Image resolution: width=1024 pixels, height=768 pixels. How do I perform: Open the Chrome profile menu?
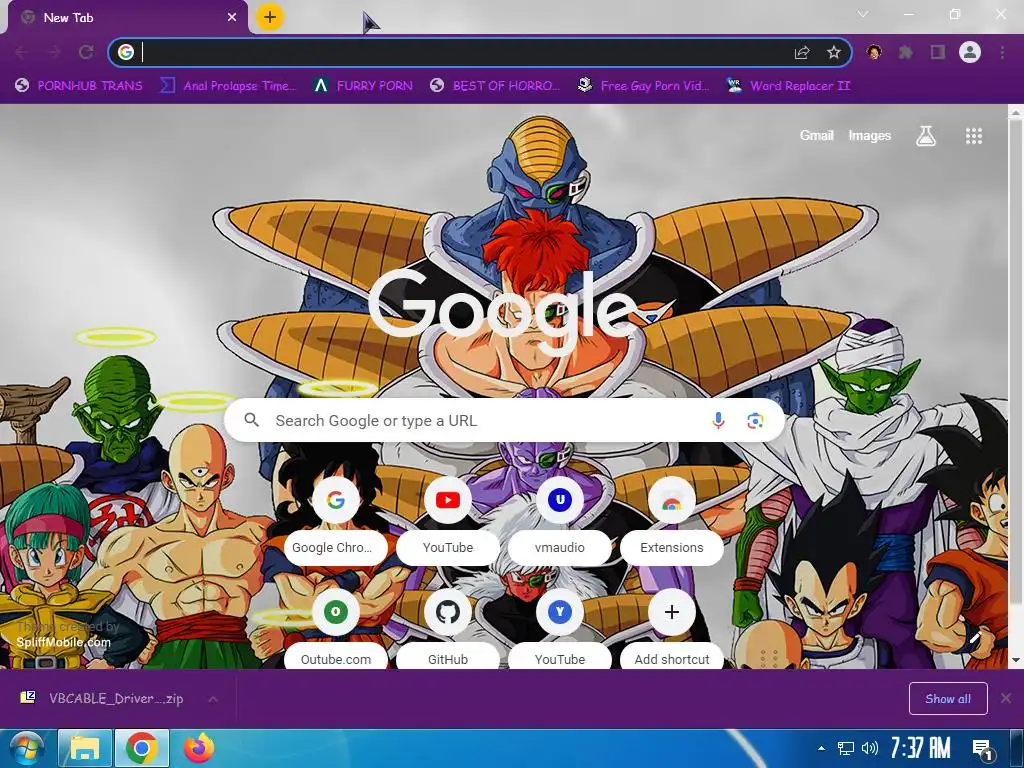pyautogui.click(x=970, y=52)
